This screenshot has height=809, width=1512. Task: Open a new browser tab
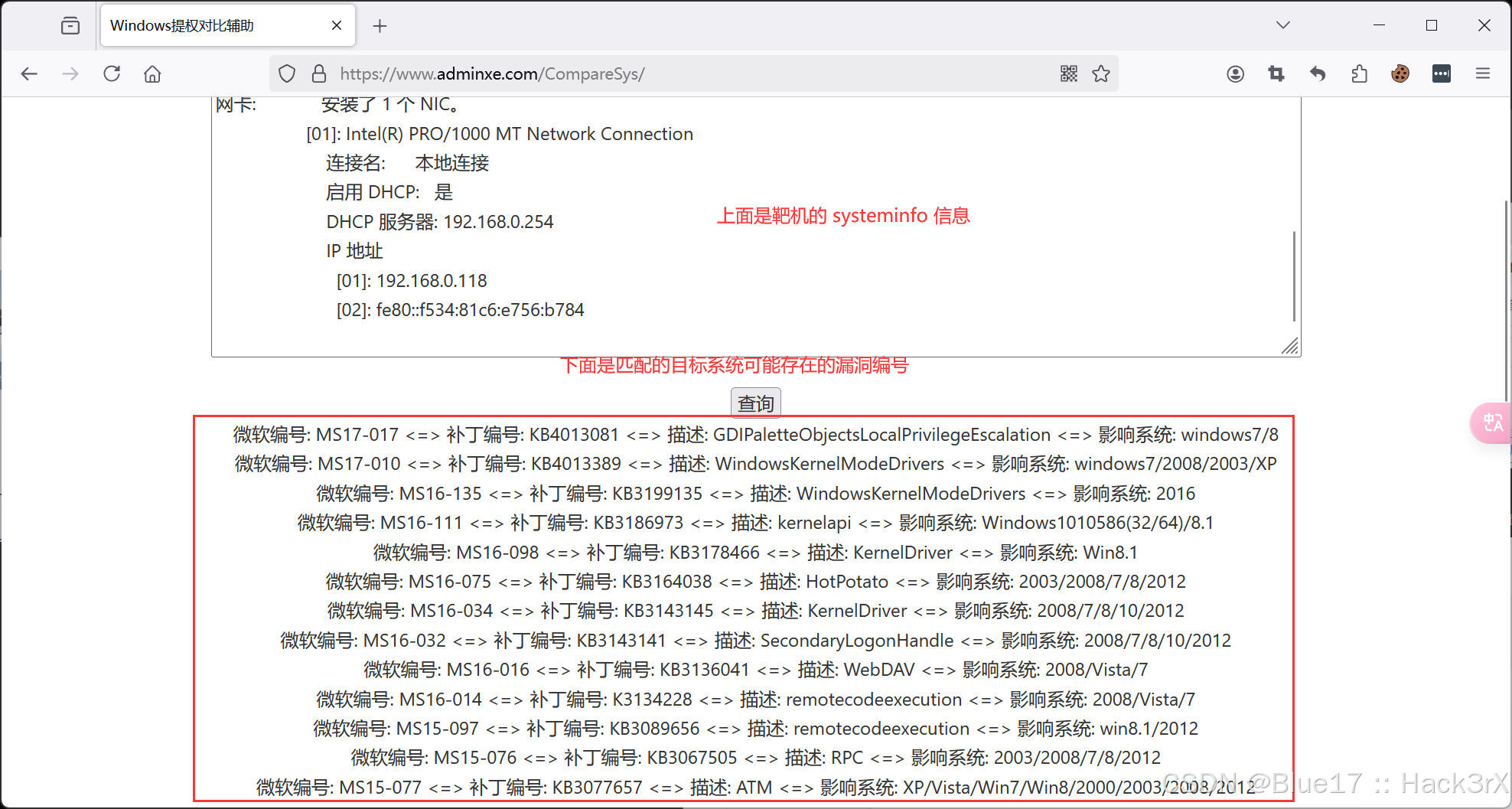380,26
